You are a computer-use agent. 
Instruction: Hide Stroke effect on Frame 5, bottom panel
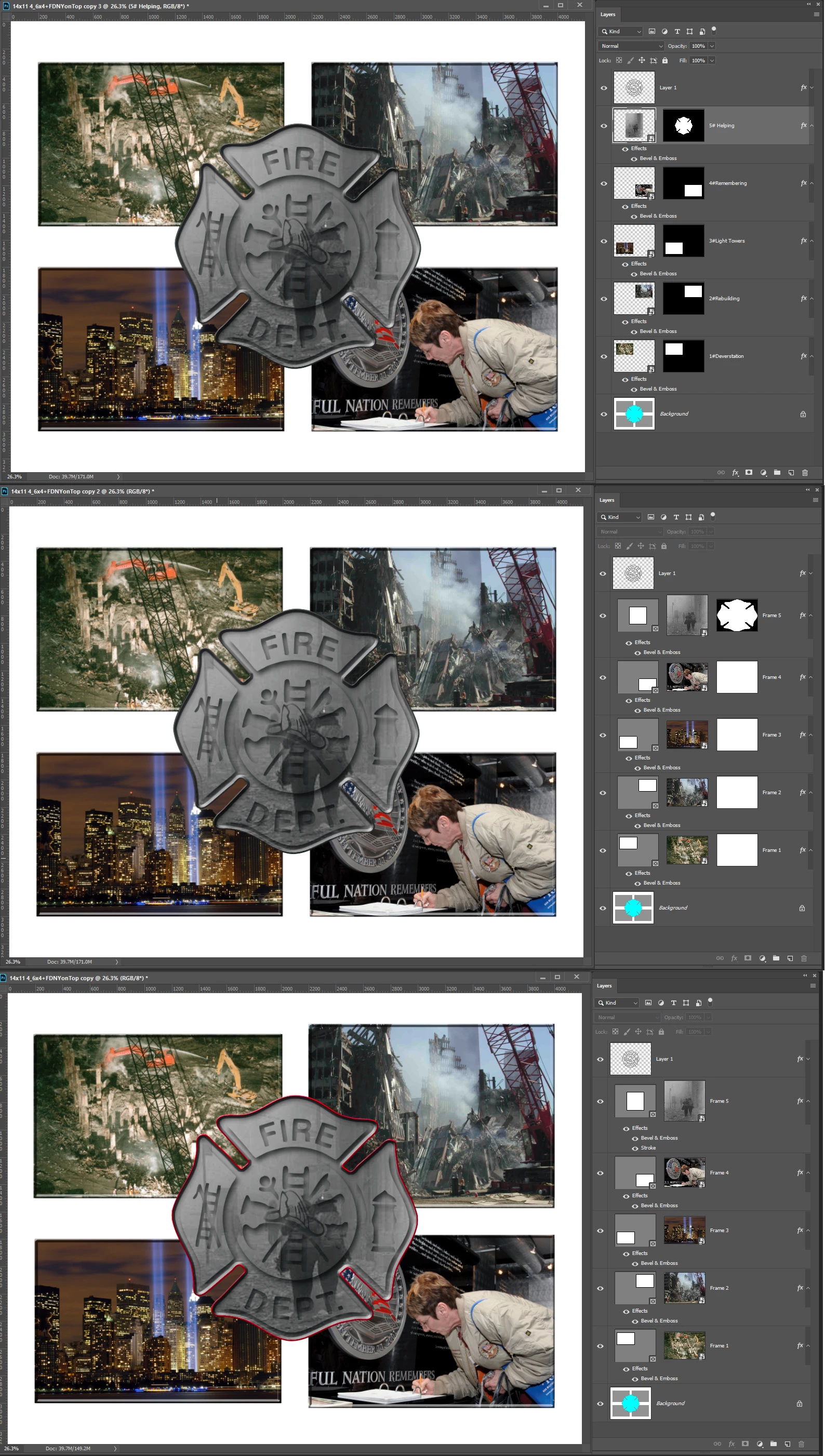(635, 1148)
